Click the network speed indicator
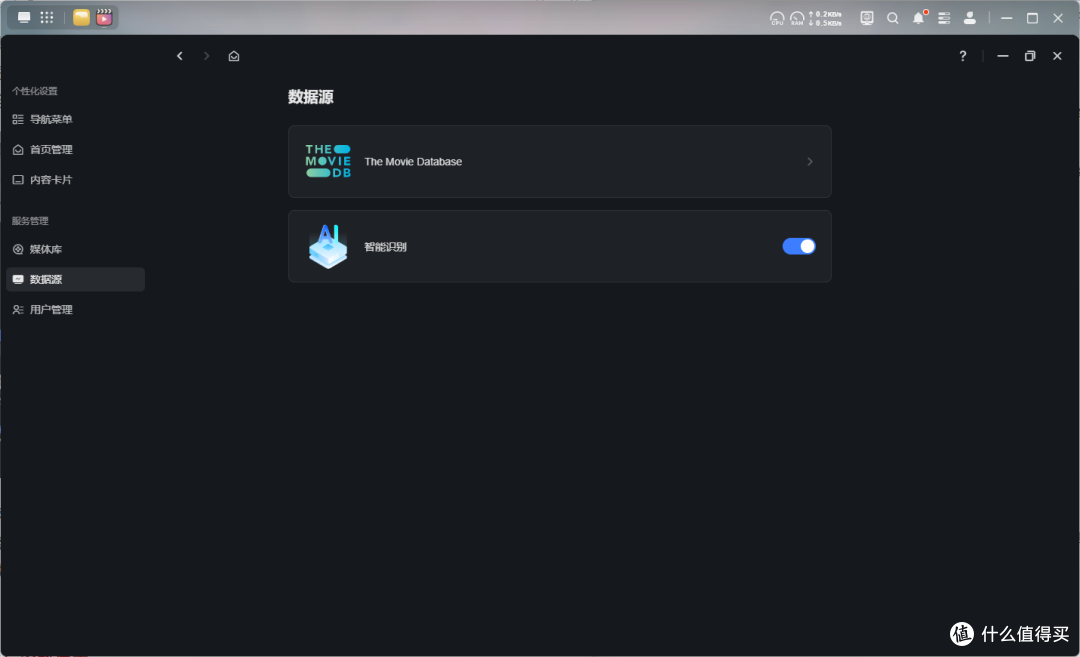This screenshot has height=657, width=1080. point(825,19)
